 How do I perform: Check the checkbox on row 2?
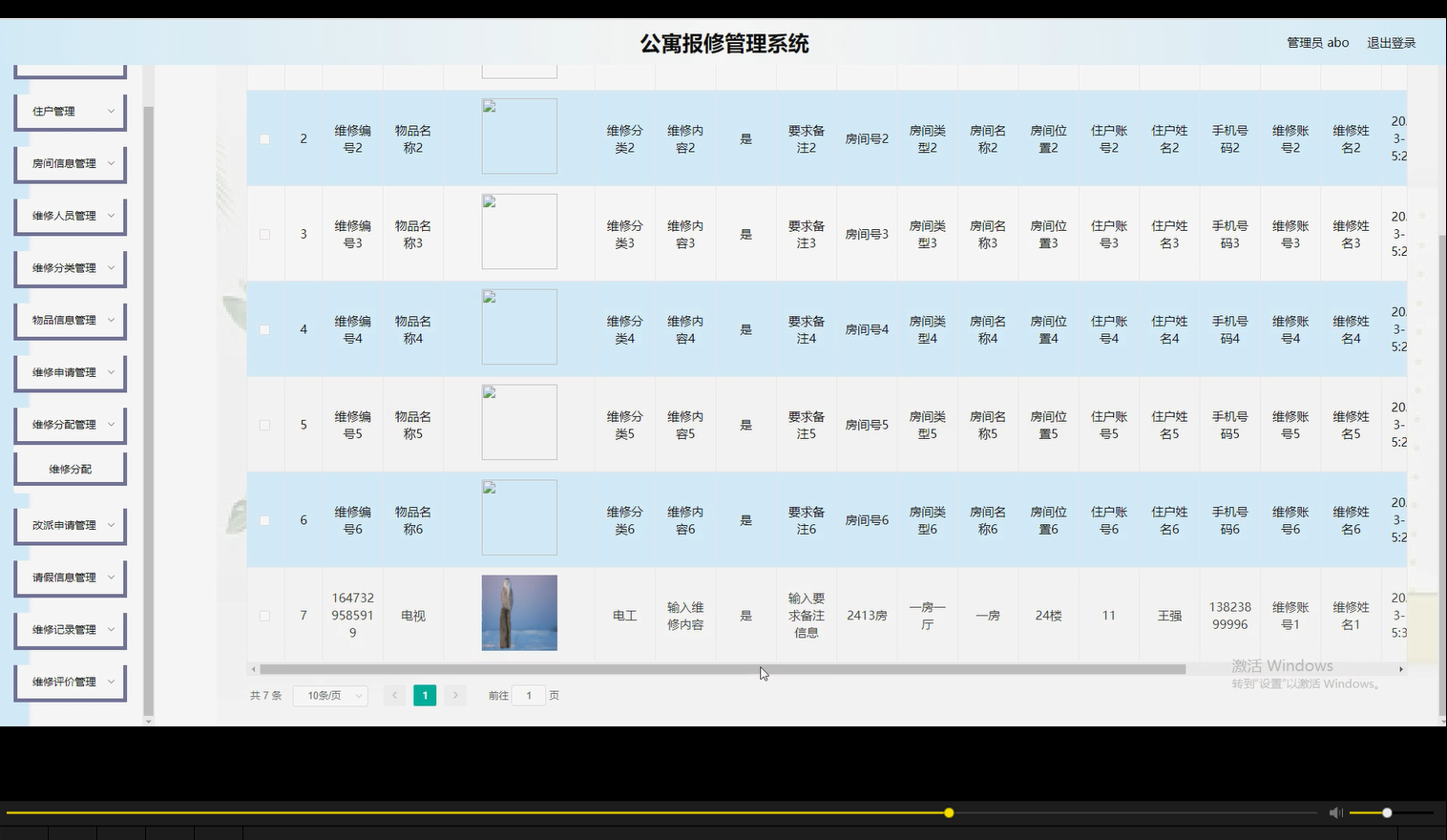264,137
